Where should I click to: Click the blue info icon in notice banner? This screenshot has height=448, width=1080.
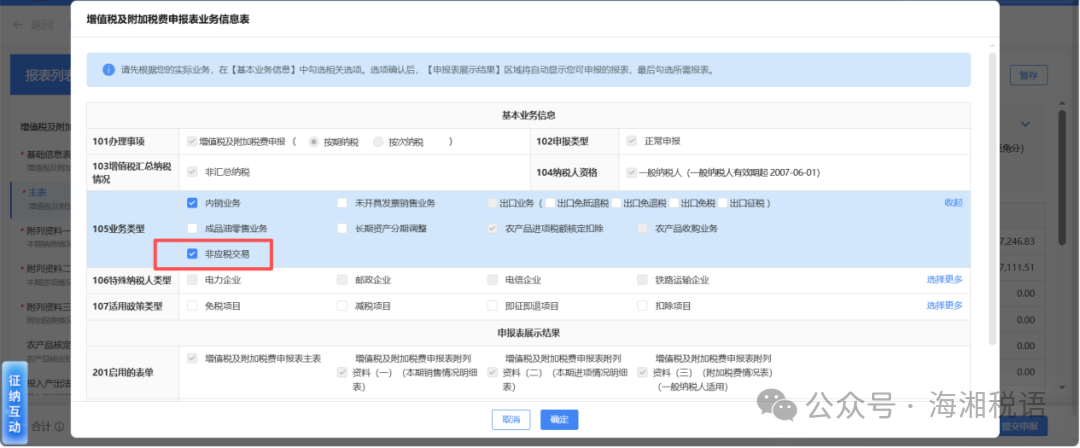tap(108, 70)
